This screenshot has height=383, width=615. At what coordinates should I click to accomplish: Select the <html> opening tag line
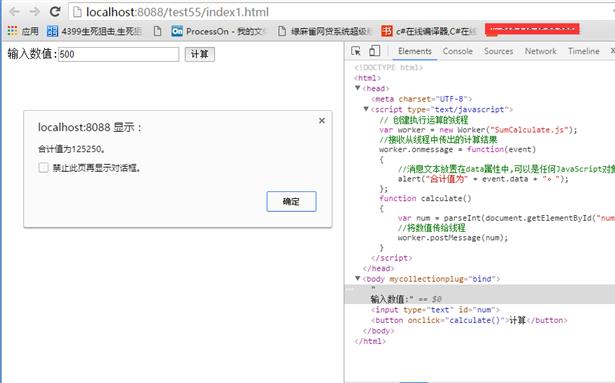[x=368, y=78]
